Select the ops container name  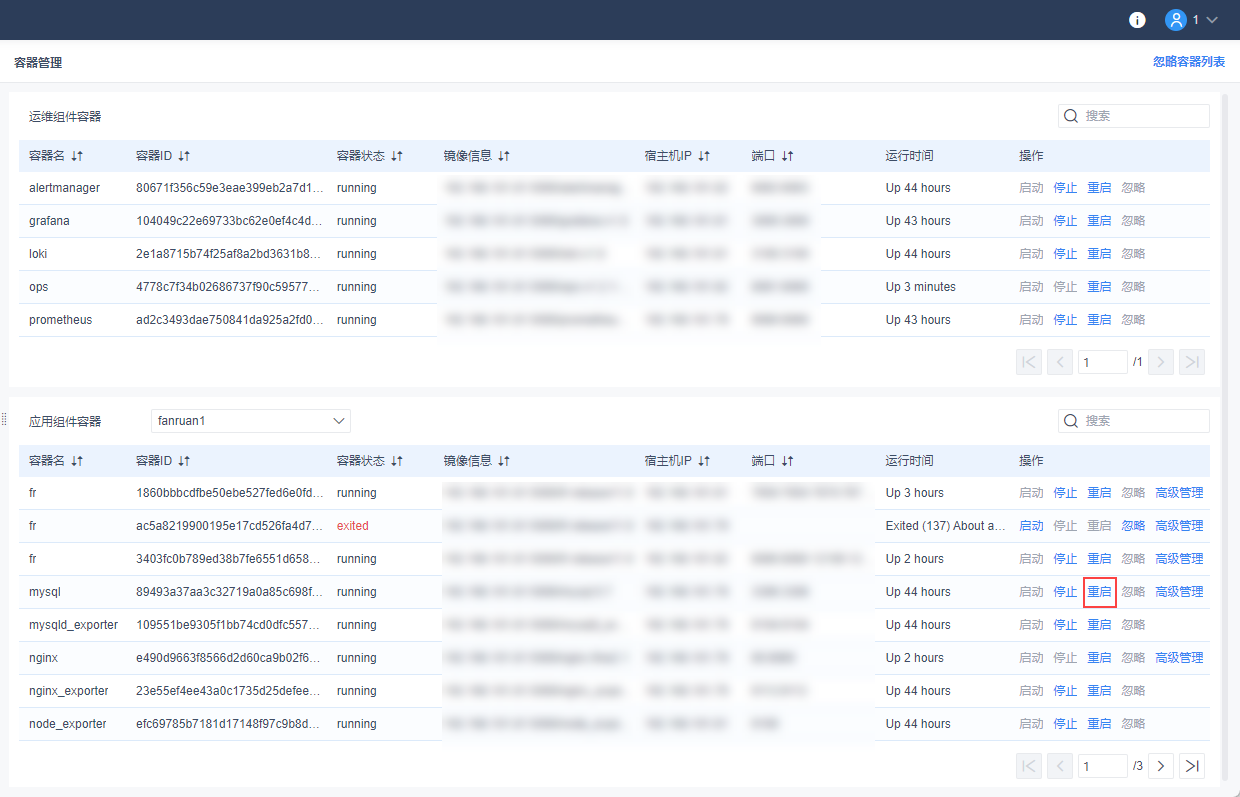[39, 287]
